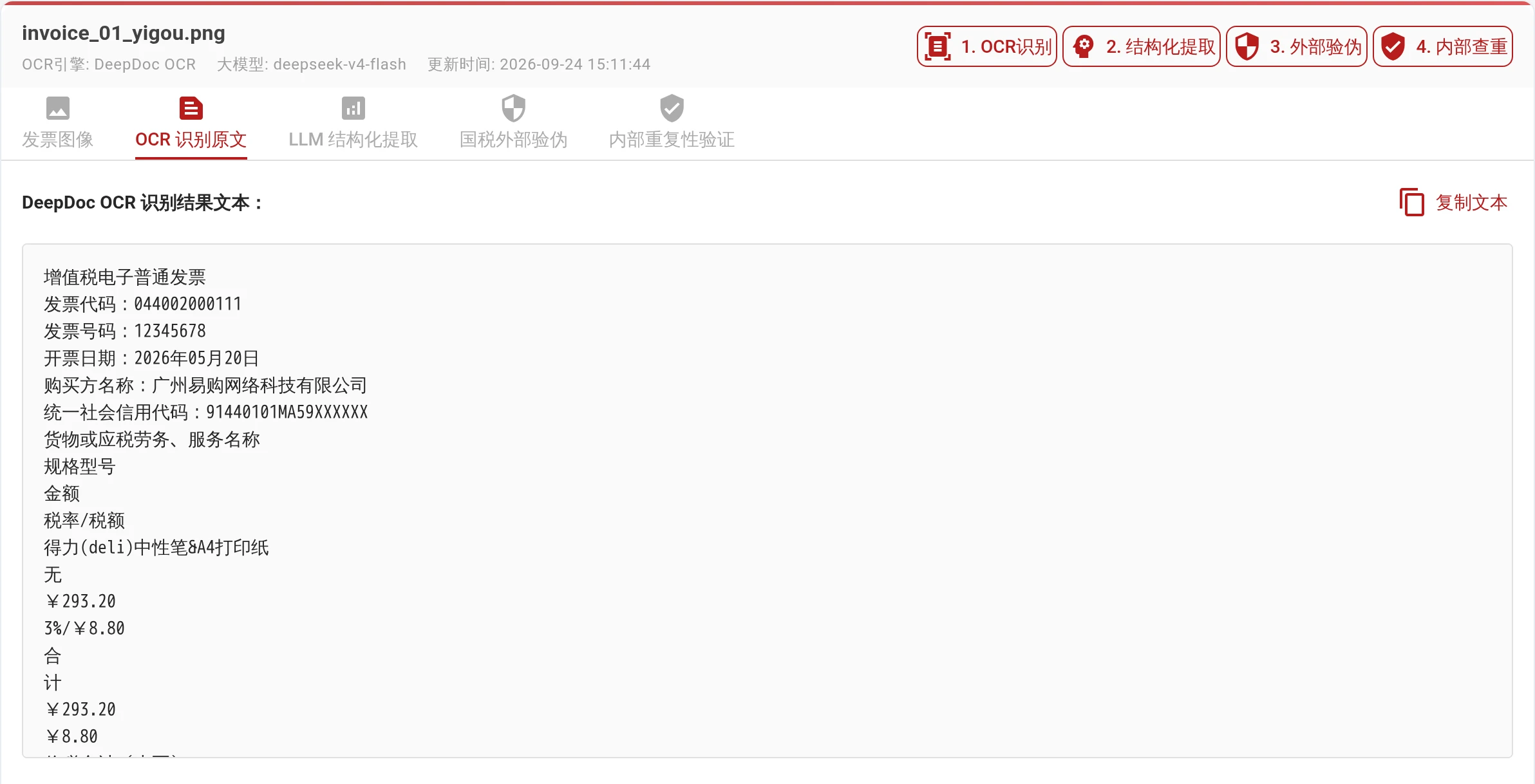1535x784 pixels.
Task: Copy OCR text via 复制文本
Action: (1454, 203)
